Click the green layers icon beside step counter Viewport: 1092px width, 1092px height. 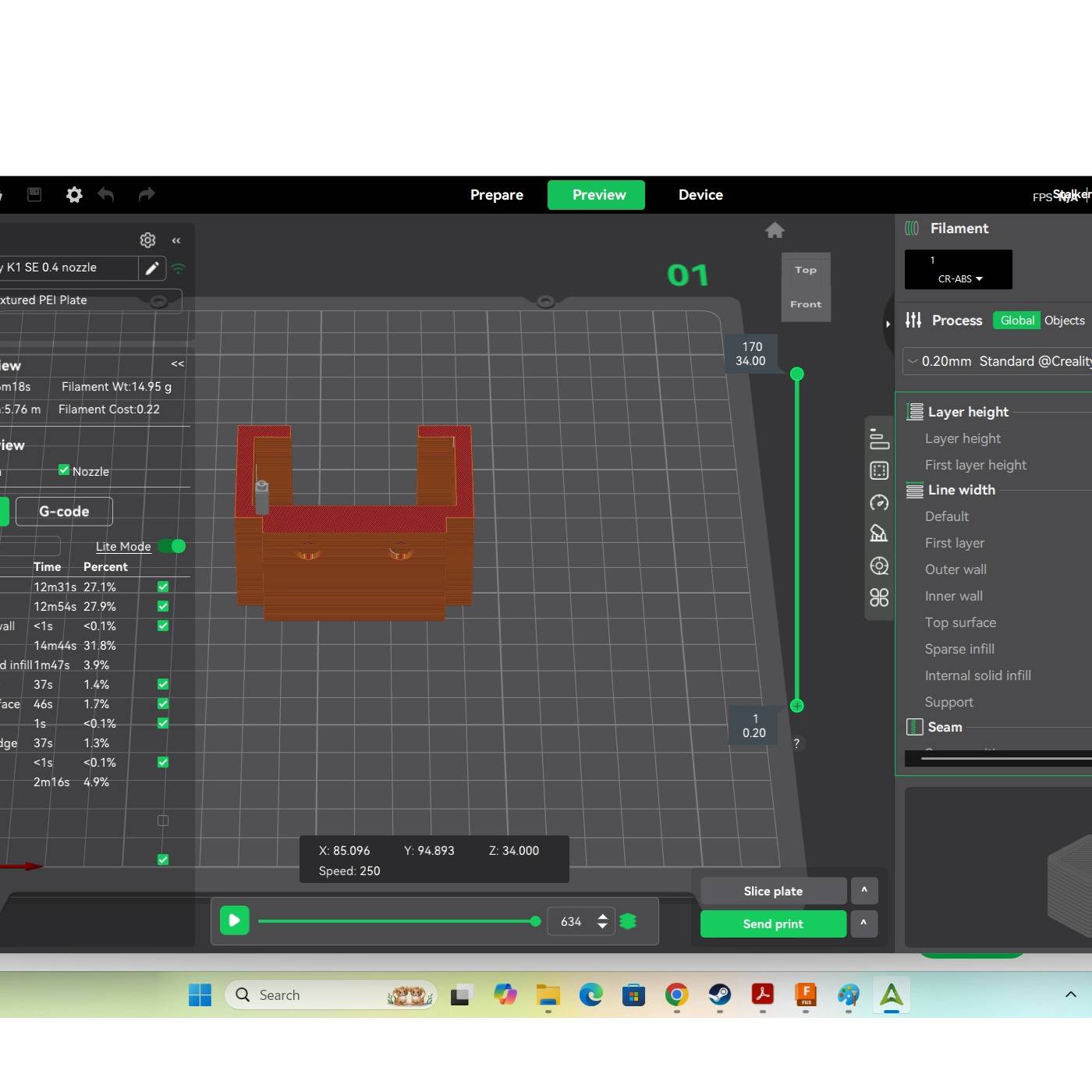click(628, 921)
